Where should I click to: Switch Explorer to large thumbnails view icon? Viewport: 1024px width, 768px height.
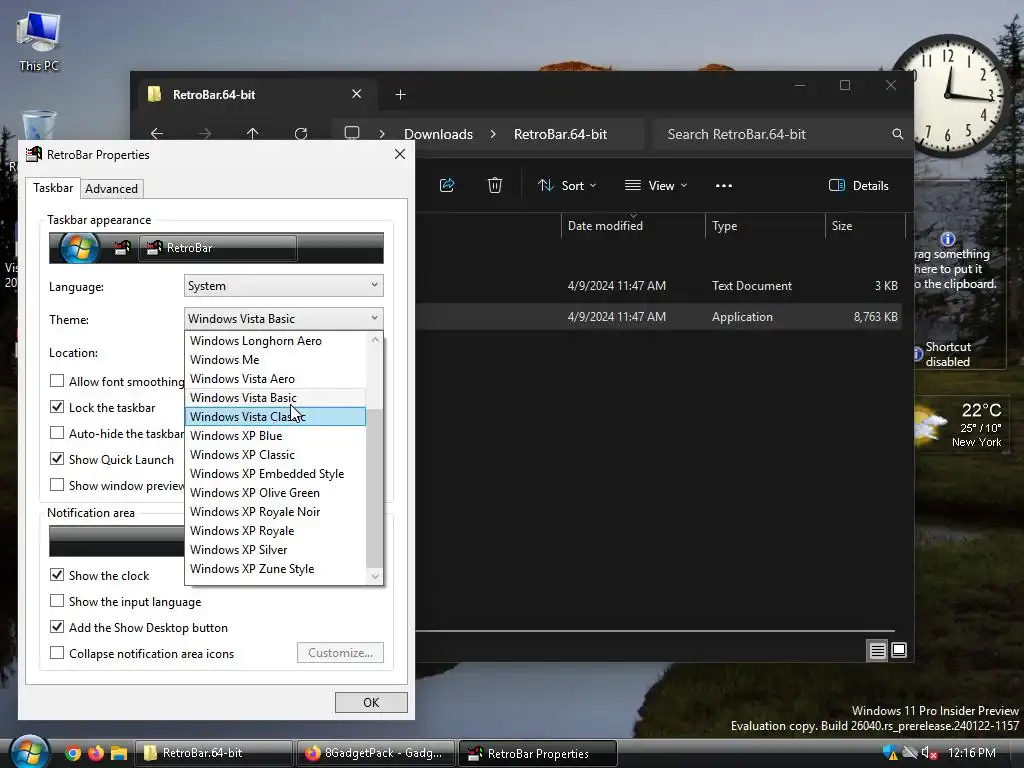click(899, 650)
